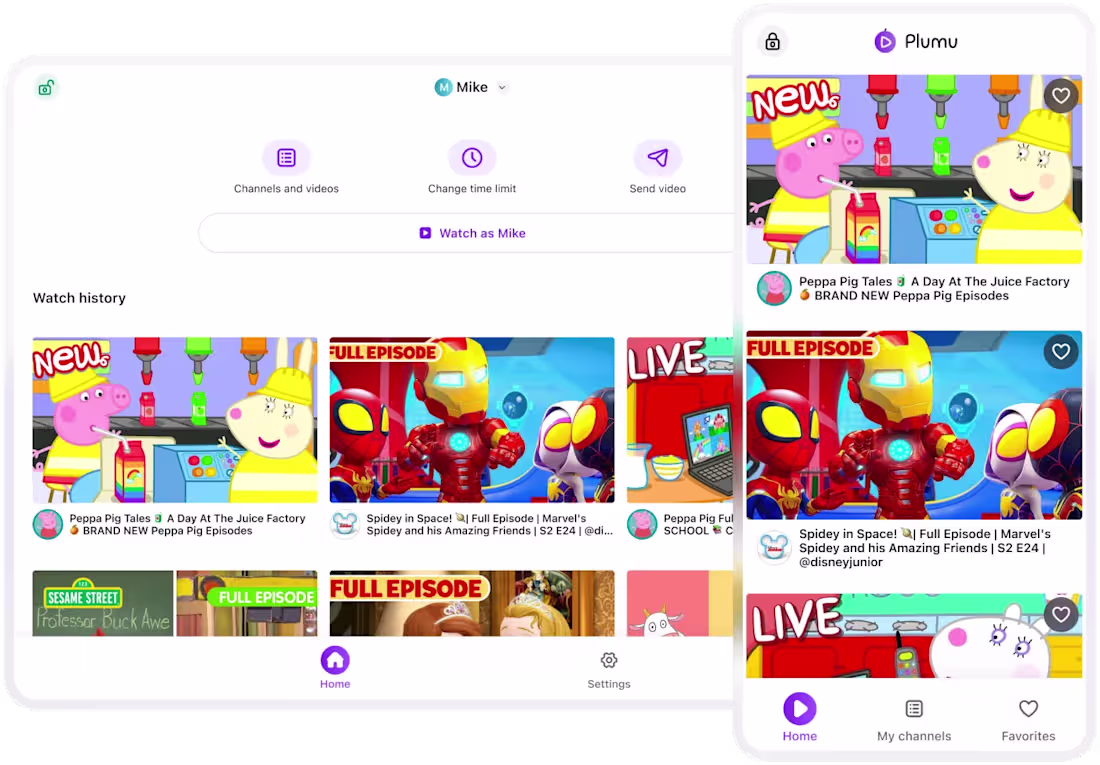Open Peppa Pig Juice Factory thumbnail in Watch history
1100x765 pixels.
[x=175, y=420]
